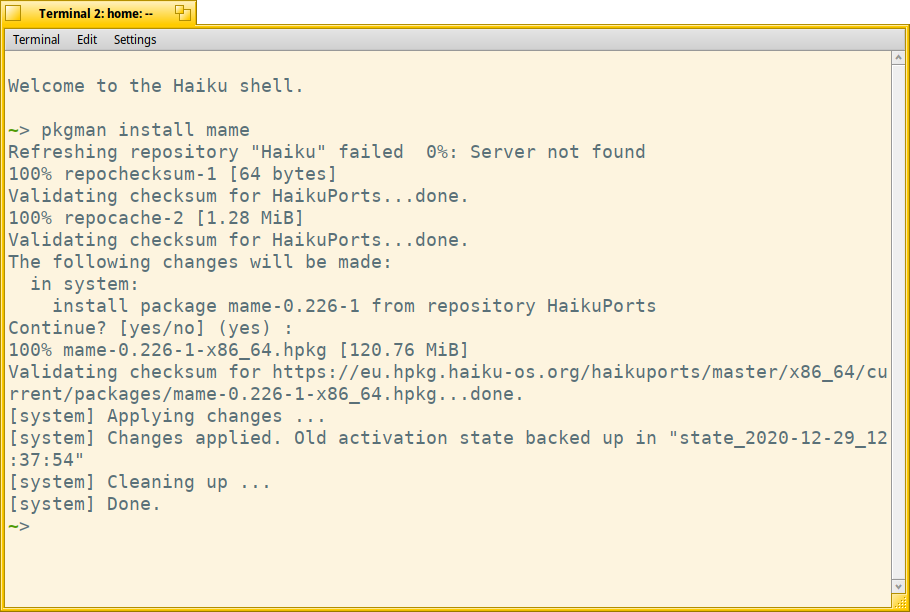Open the Edit menu
The height and width of the screenshot is (612, 910).
[86, 39]
